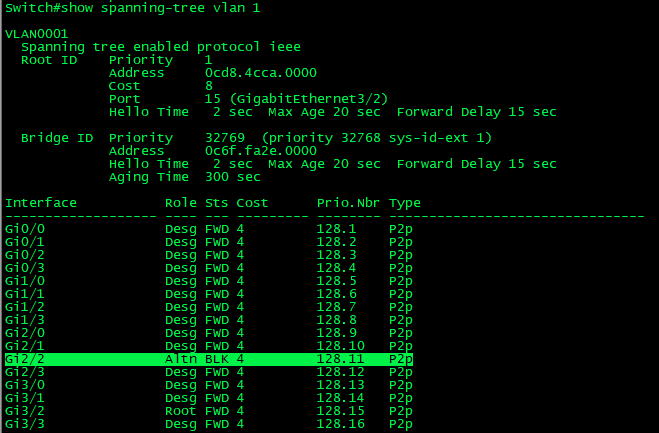This screenshot has height=433, width=659.
Task: Click the Root ID Priority value 1
Action: point(208,60)
